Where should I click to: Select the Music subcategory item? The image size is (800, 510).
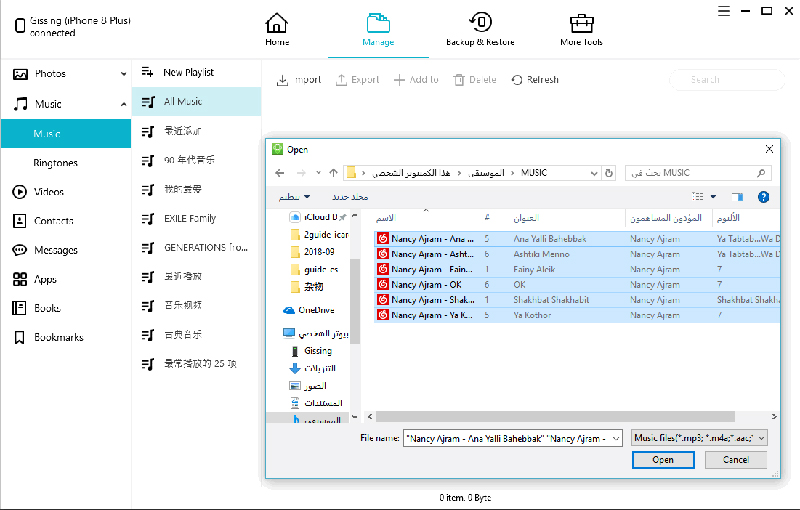click(66, 134)
